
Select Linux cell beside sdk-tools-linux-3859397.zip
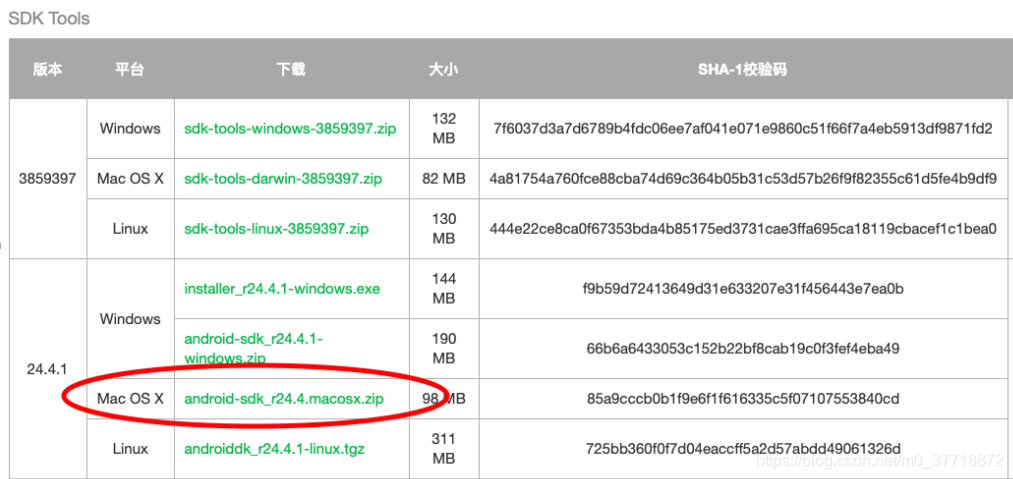coord(130,228)
